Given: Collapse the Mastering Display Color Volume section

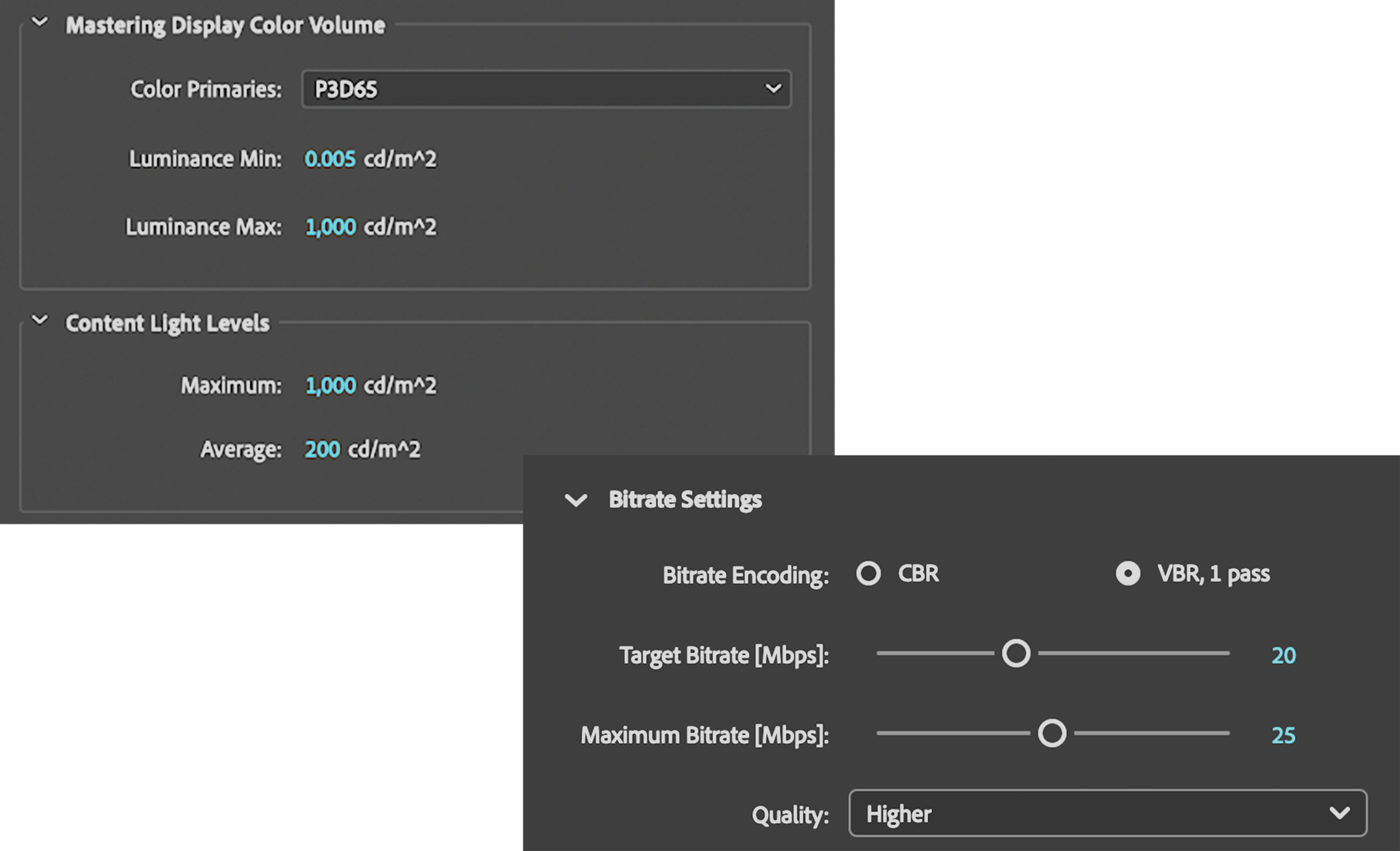Looking at the screenshot, I should click(40, 23).
